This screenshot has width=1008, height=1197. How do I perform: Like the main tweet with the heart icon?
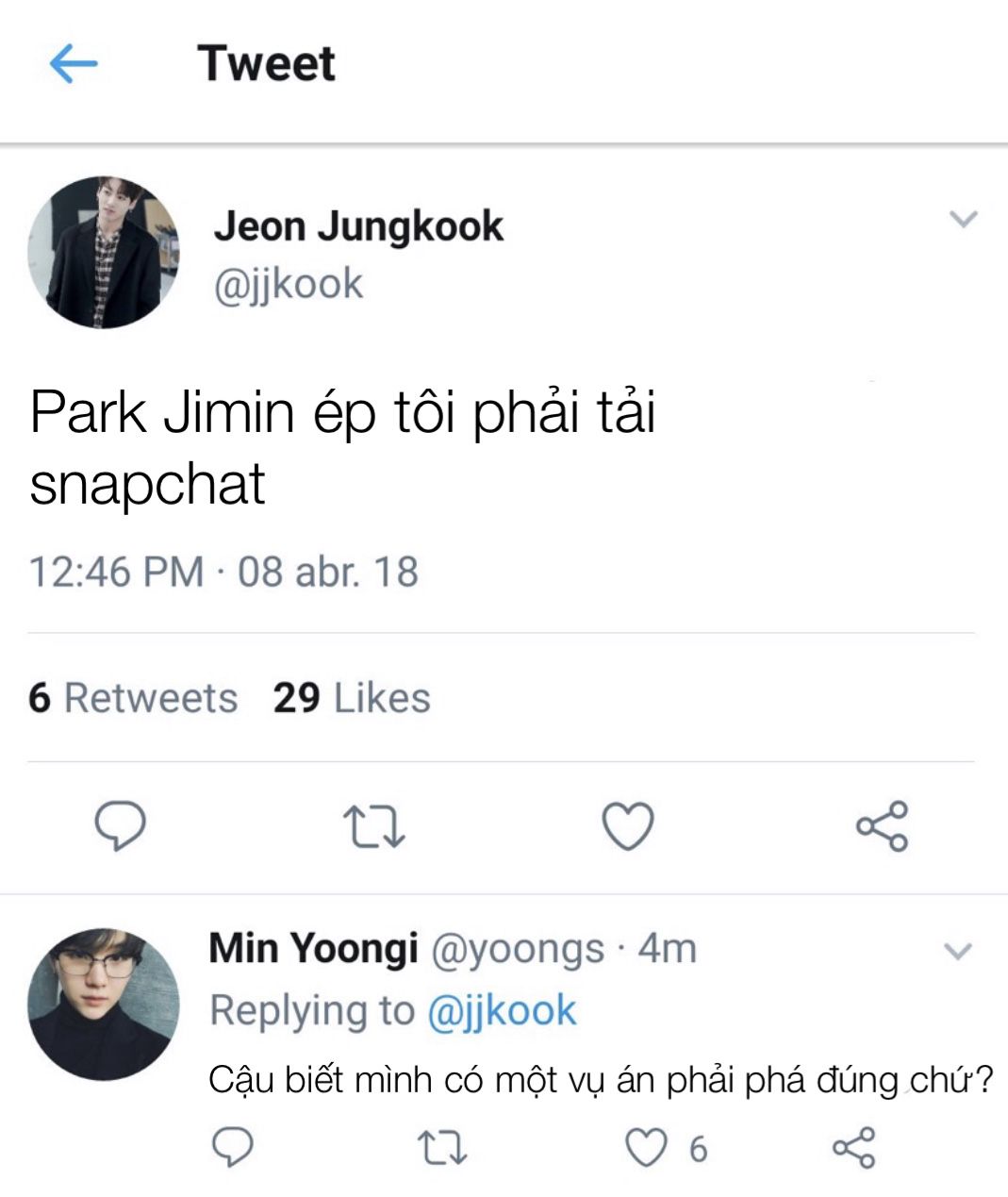click(628, 826)
